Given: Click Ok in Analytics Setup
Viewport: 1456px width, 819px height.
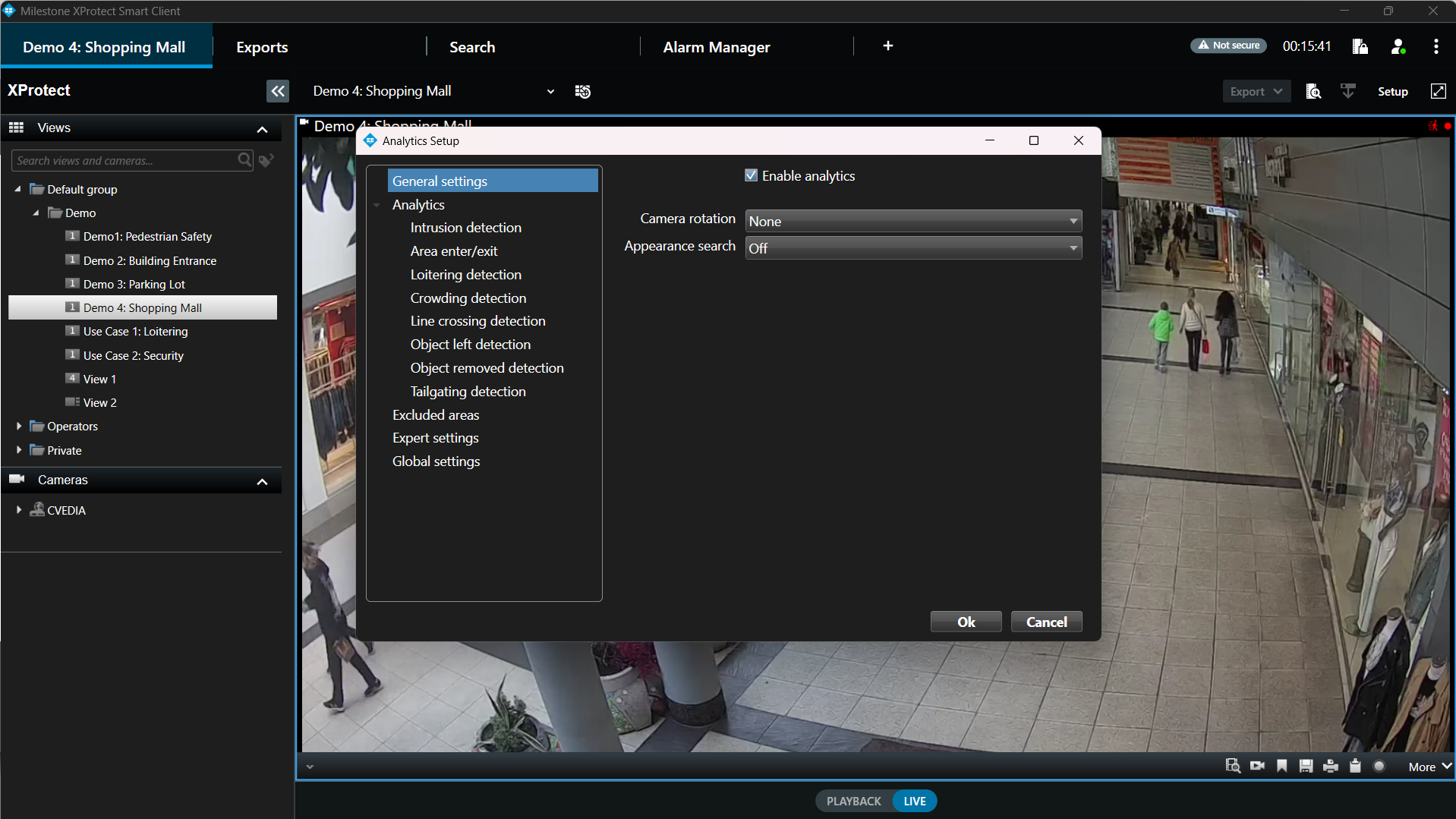Looking at the screenshot, I should point(966,622).
